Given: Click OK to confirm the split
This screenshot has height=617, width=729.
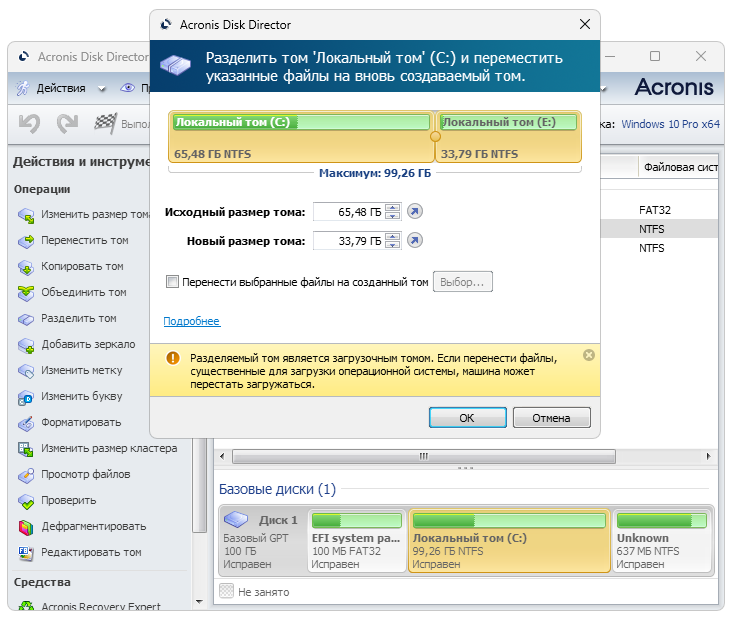Looking at the screenshot, I should coord(467,418).
